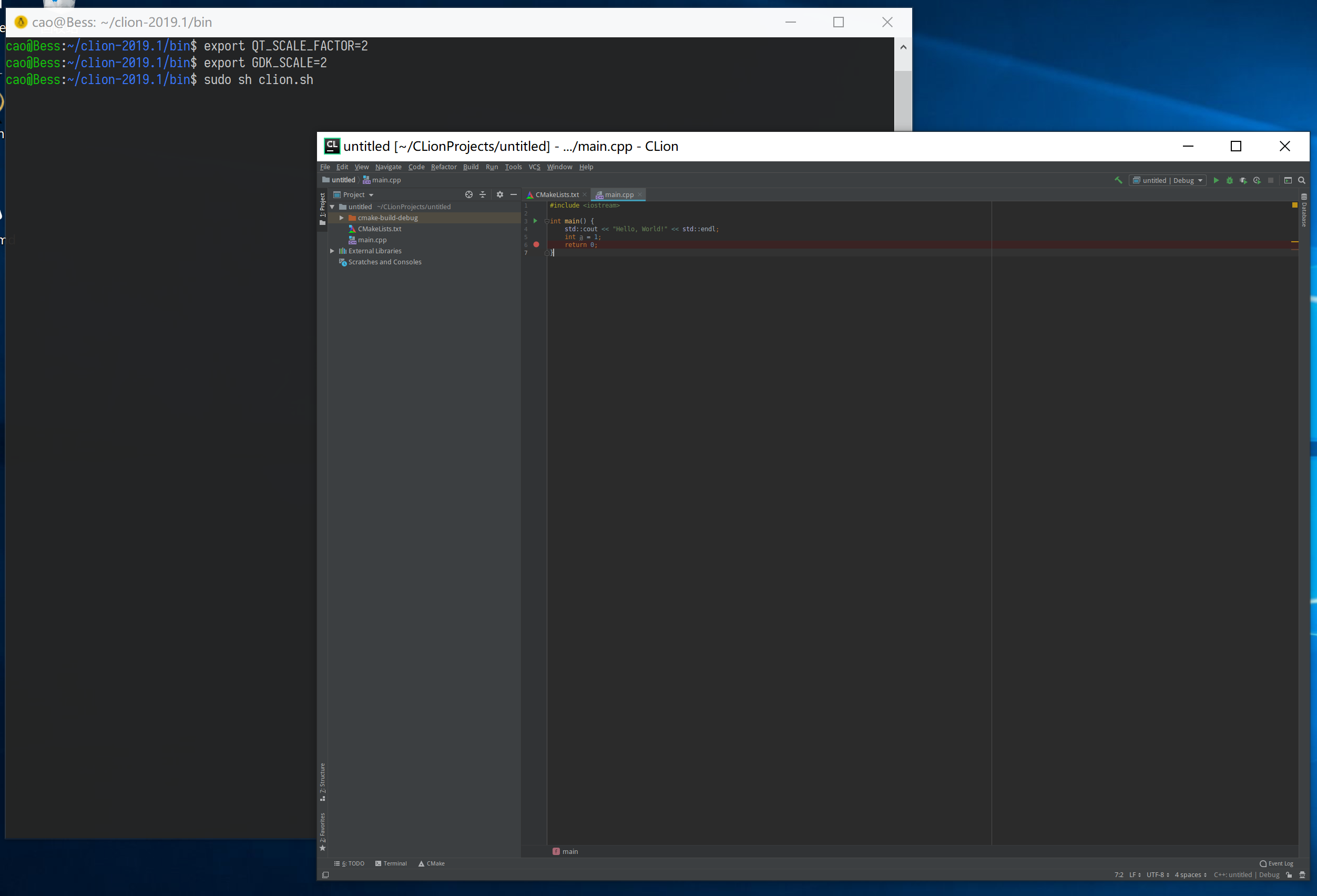Image resolution: width=1317 pixels, height=896 pixels.
Task: Toggle the breakpoint on line 6
Action: (x=537, y=245)
